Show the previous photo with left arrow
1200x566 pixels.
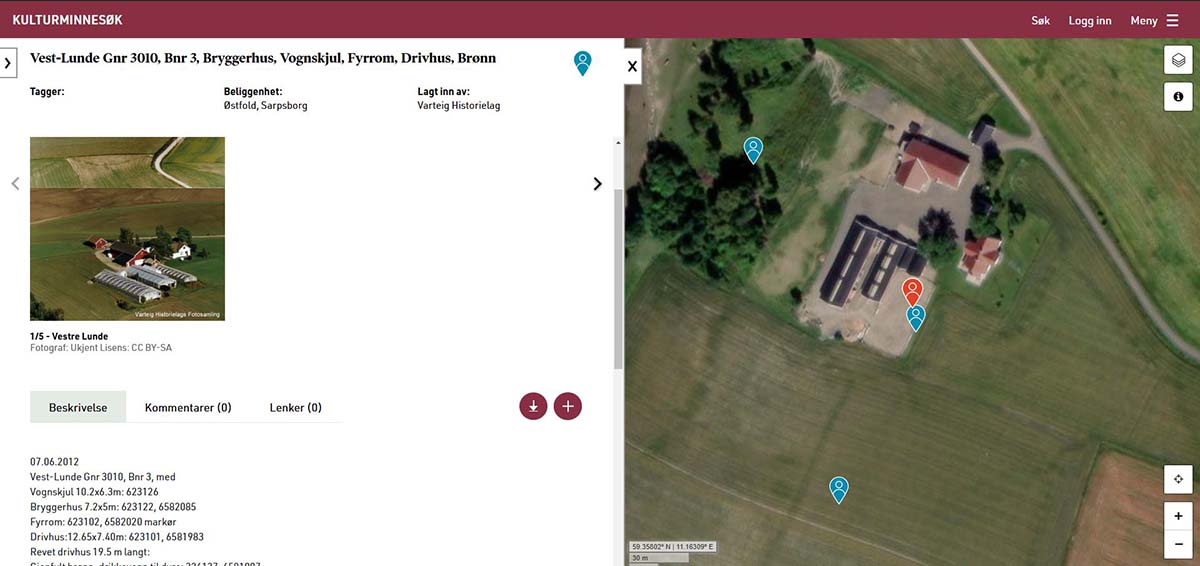[x=15, y=183]
